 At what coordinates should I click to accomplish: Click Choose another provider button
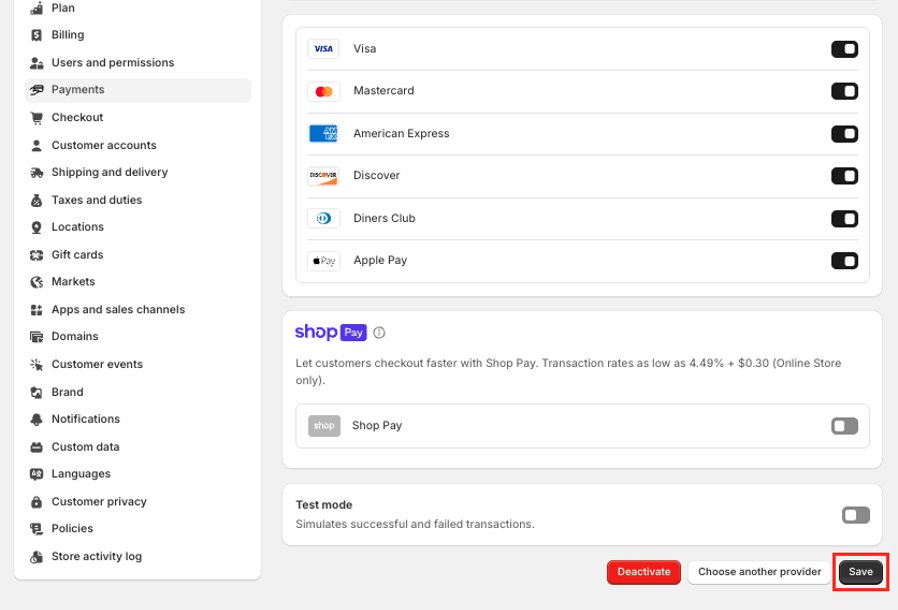pos(759,572)
